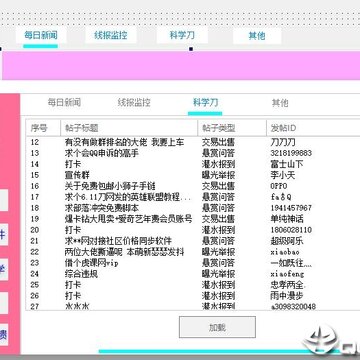Select post titled 宣传群
Viewport: 360px width, 360px height.
pyautogui.click(x=77, y=175)
